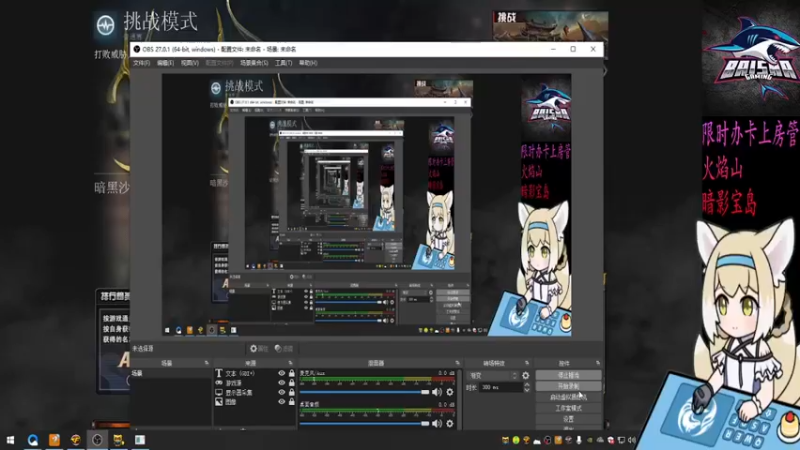Select the 文本 (GDI+) text source icon
800x450 pixels.
219,373
